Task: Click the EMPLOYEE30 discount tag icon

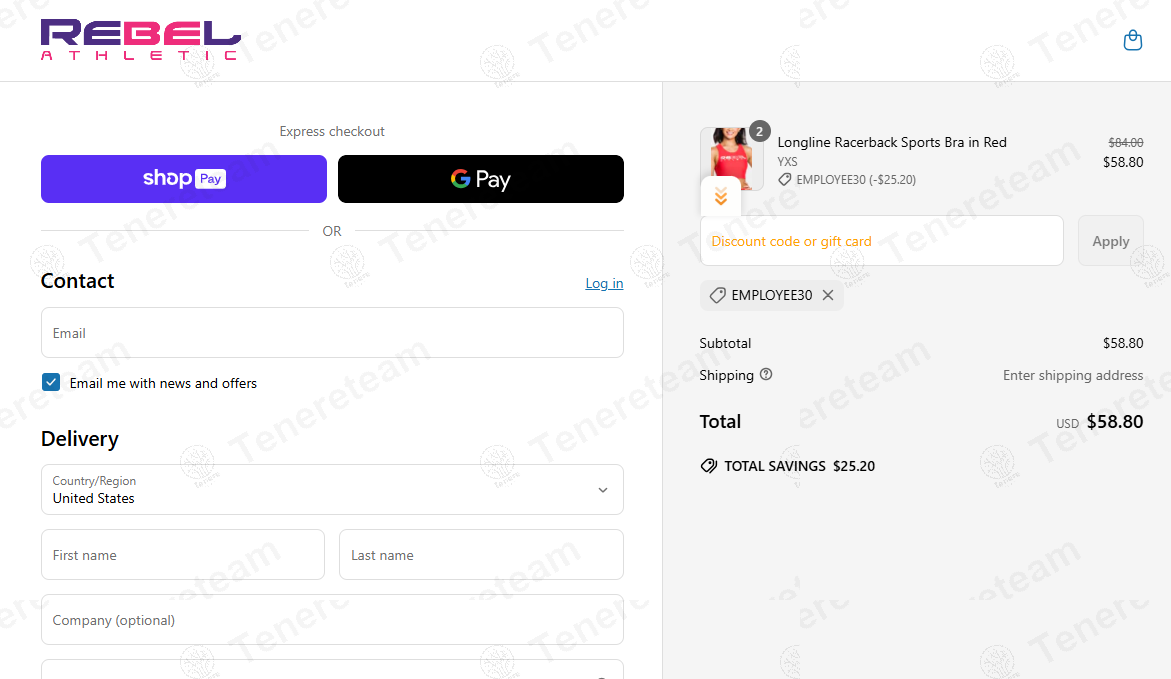Action: 717,295
